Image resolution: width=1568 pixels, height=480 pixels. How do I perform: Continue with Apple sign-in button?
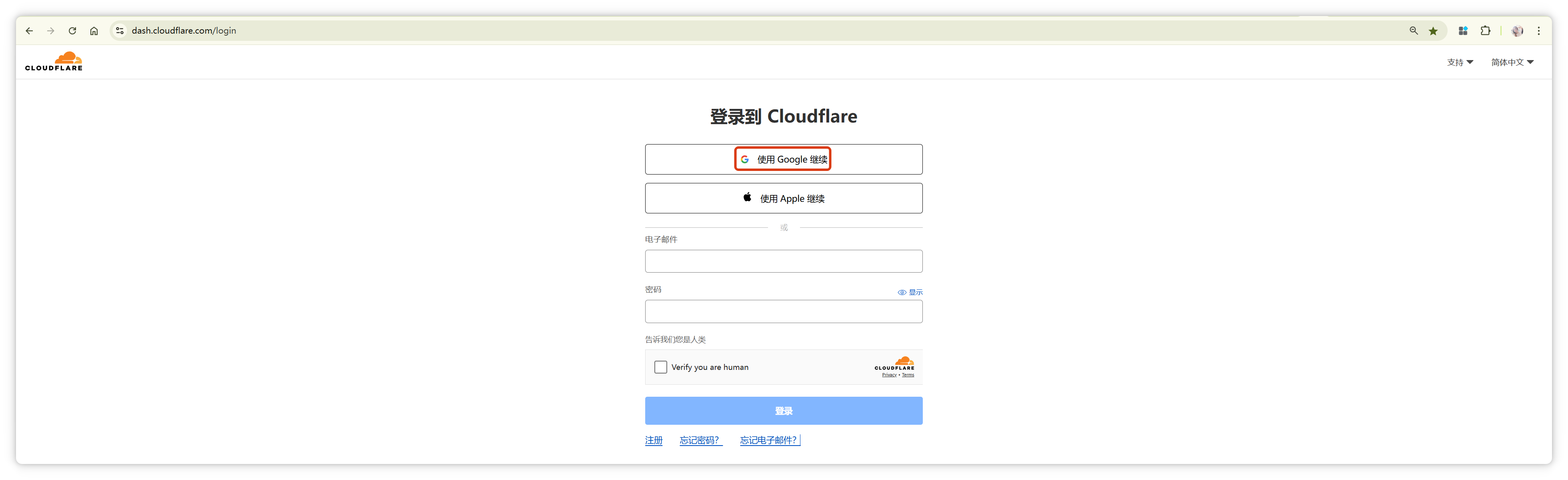tap(783, 199)
